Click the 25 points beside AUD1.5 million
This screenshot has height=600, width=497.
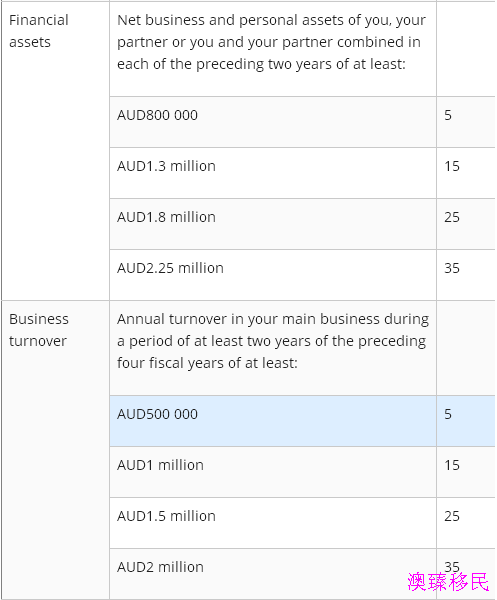[x=452, y=516]
